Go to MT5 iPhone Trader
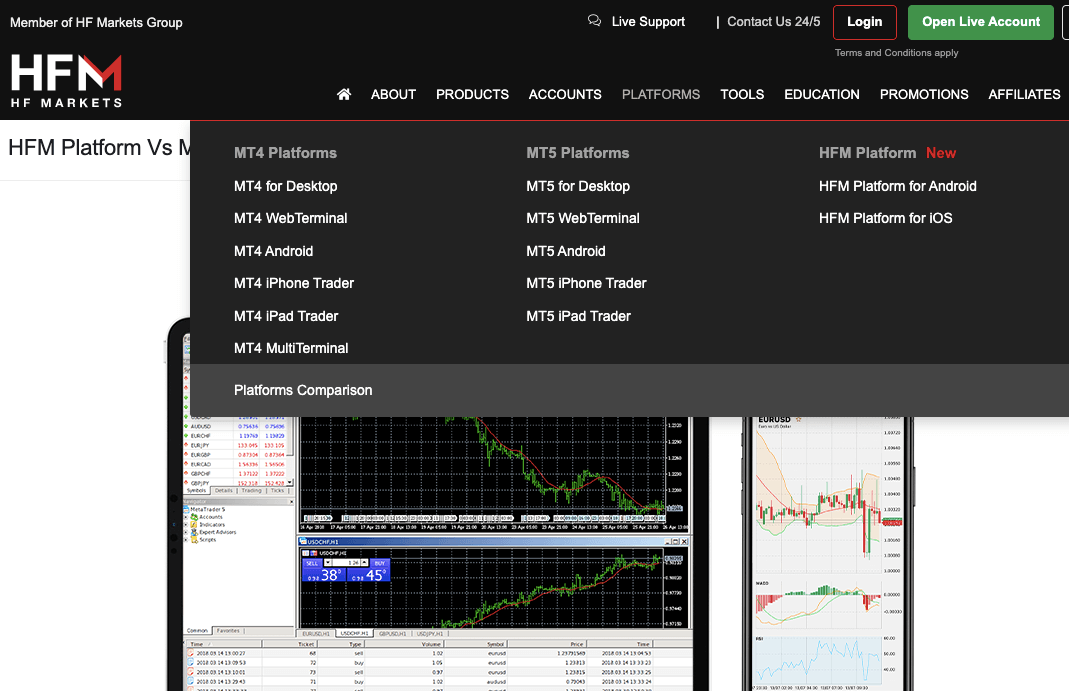1069x691 pixels. click(586, 283)
